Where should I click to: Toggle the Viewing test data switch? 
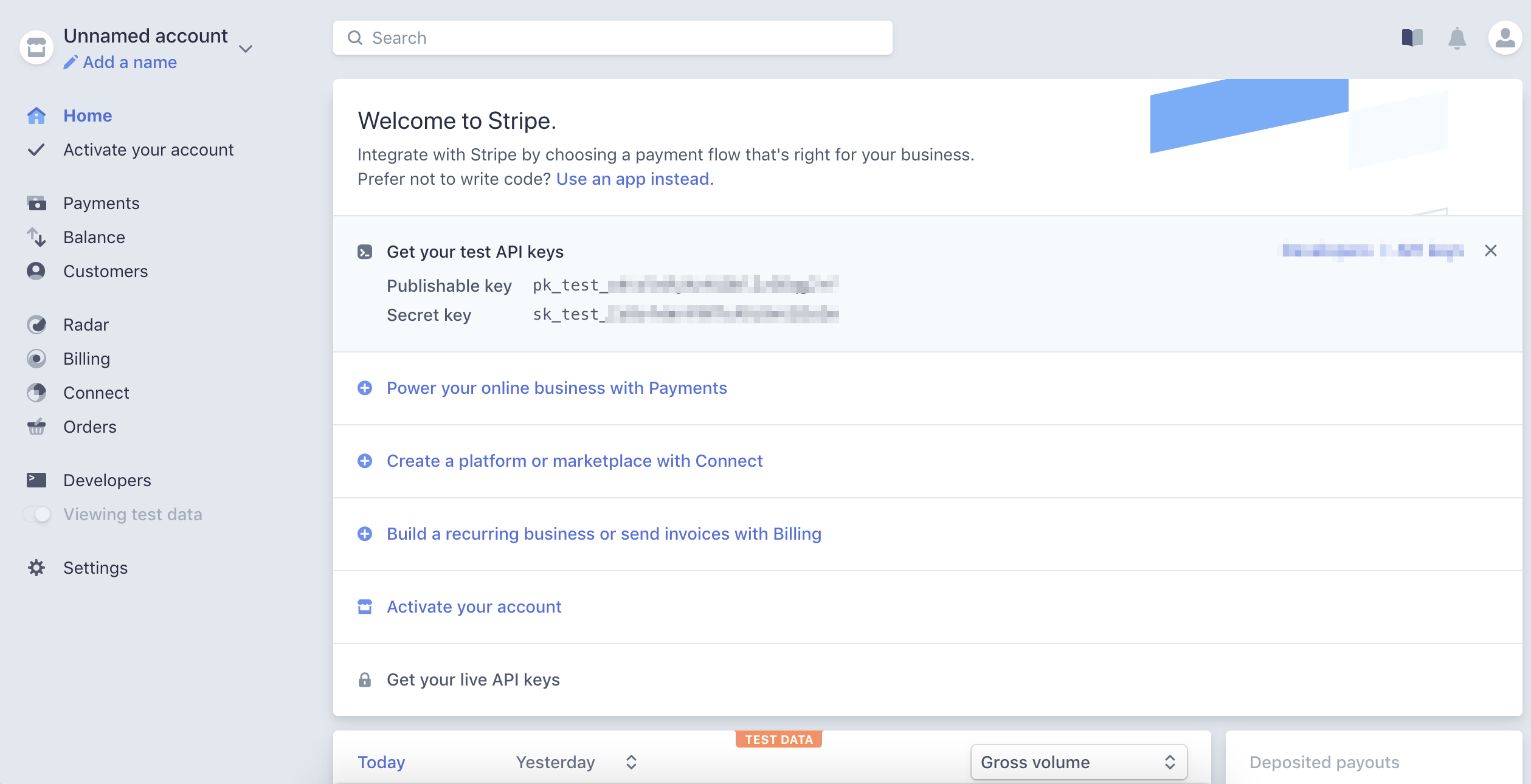[x=37, y=514]
